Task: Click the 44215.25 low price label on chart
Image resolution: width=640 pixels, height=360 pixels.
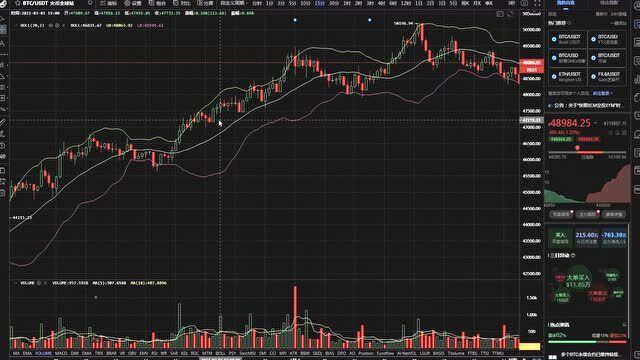Action: (22, 218)
